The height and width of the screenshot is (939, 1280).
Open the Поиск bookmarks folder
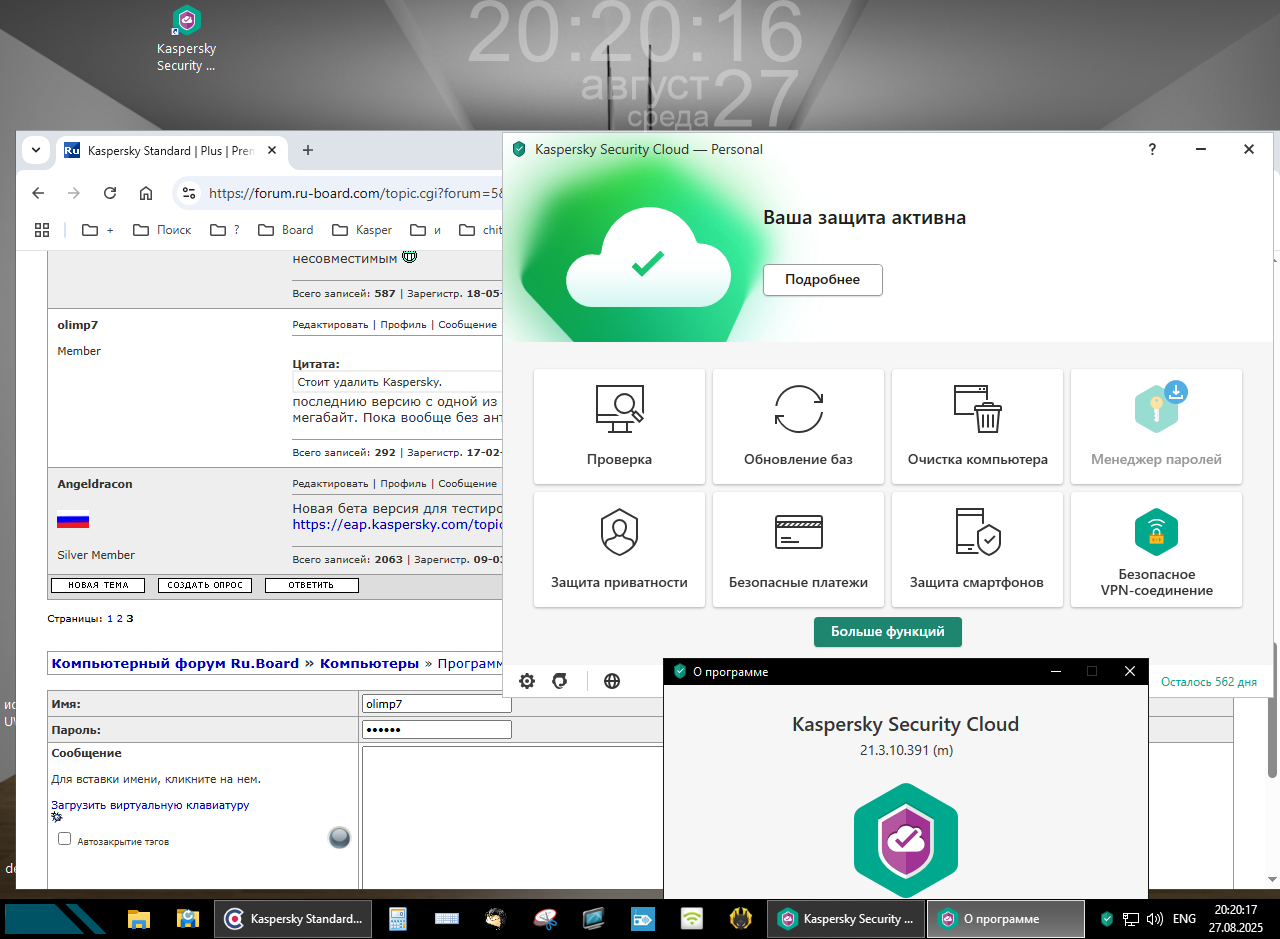[x=162, y=230]
